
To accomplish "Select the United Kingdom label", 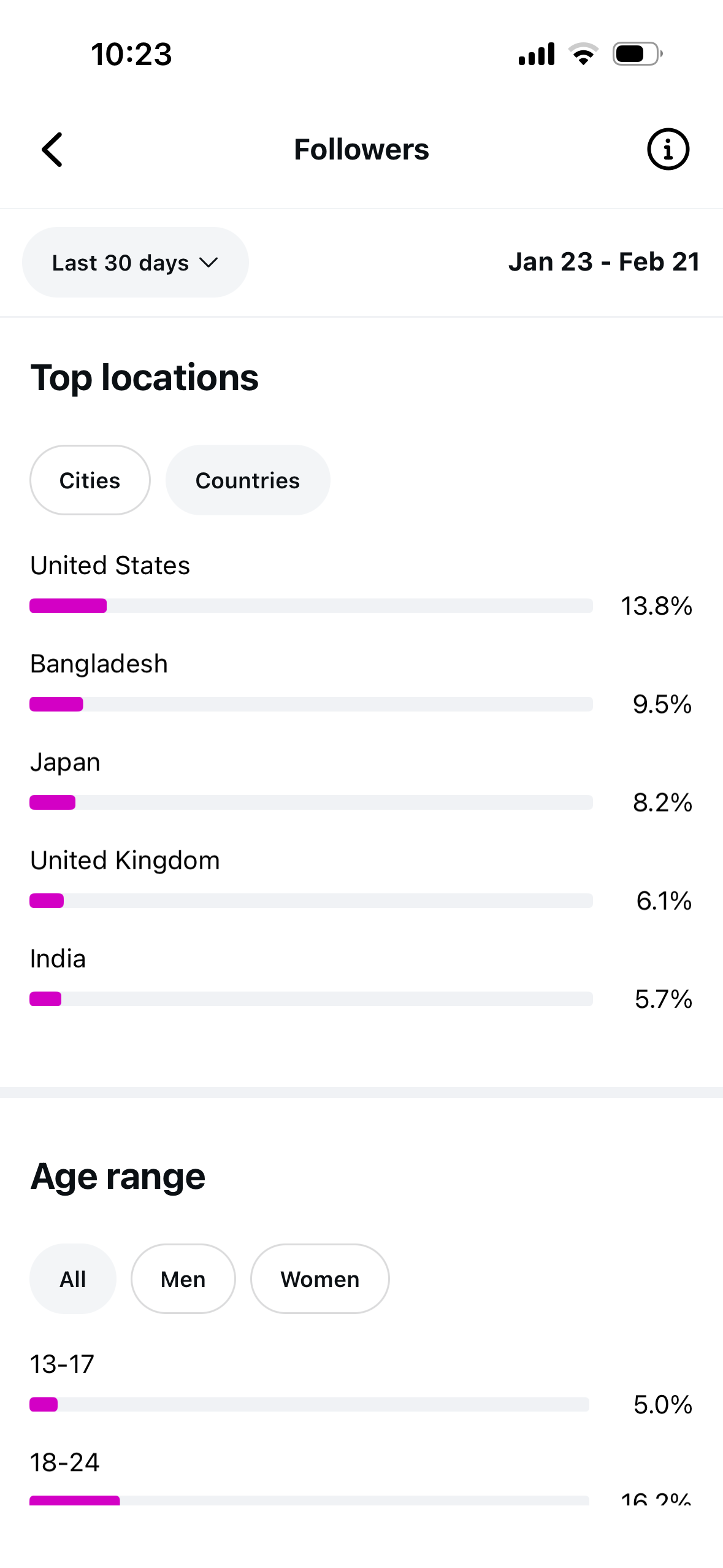I will pos(125,861).
